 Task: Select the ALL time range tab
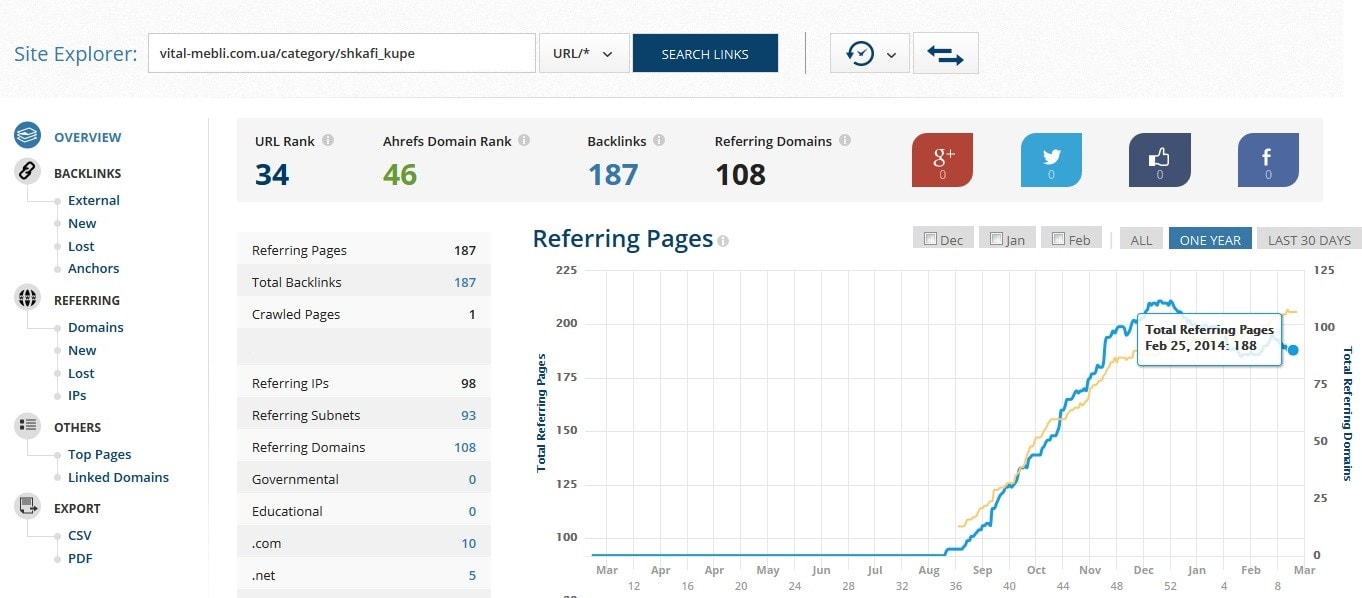(x=1141, y=240)
